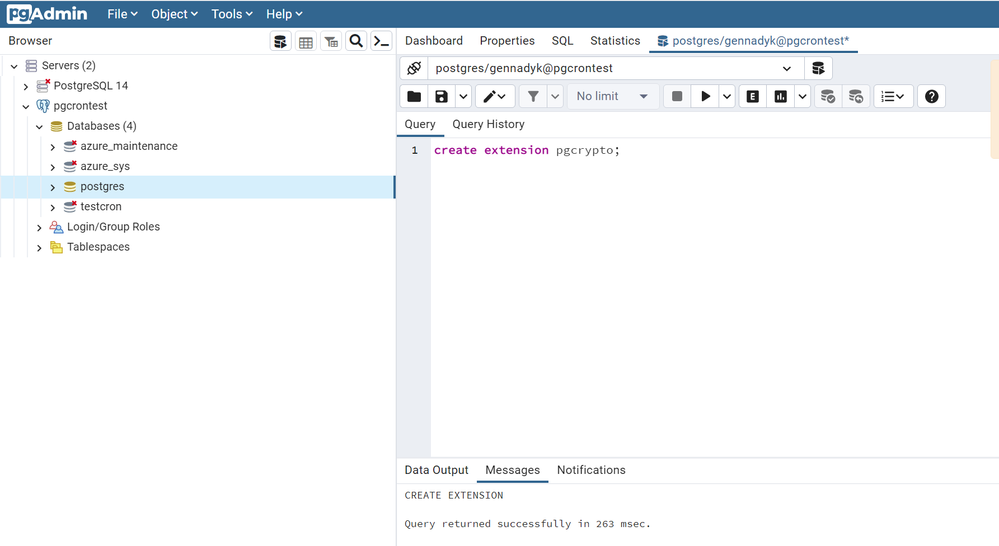The height and width of the screenshot is (546, 999).
Task: Open the Help menu
Action: (284, 14)
